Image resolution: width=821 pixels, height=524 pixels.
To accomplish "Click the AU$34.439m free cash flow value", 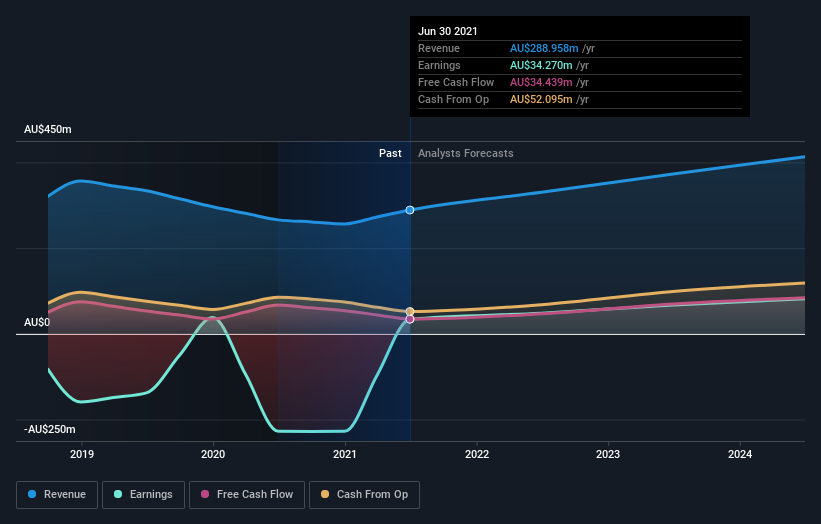I will point(541,82).
